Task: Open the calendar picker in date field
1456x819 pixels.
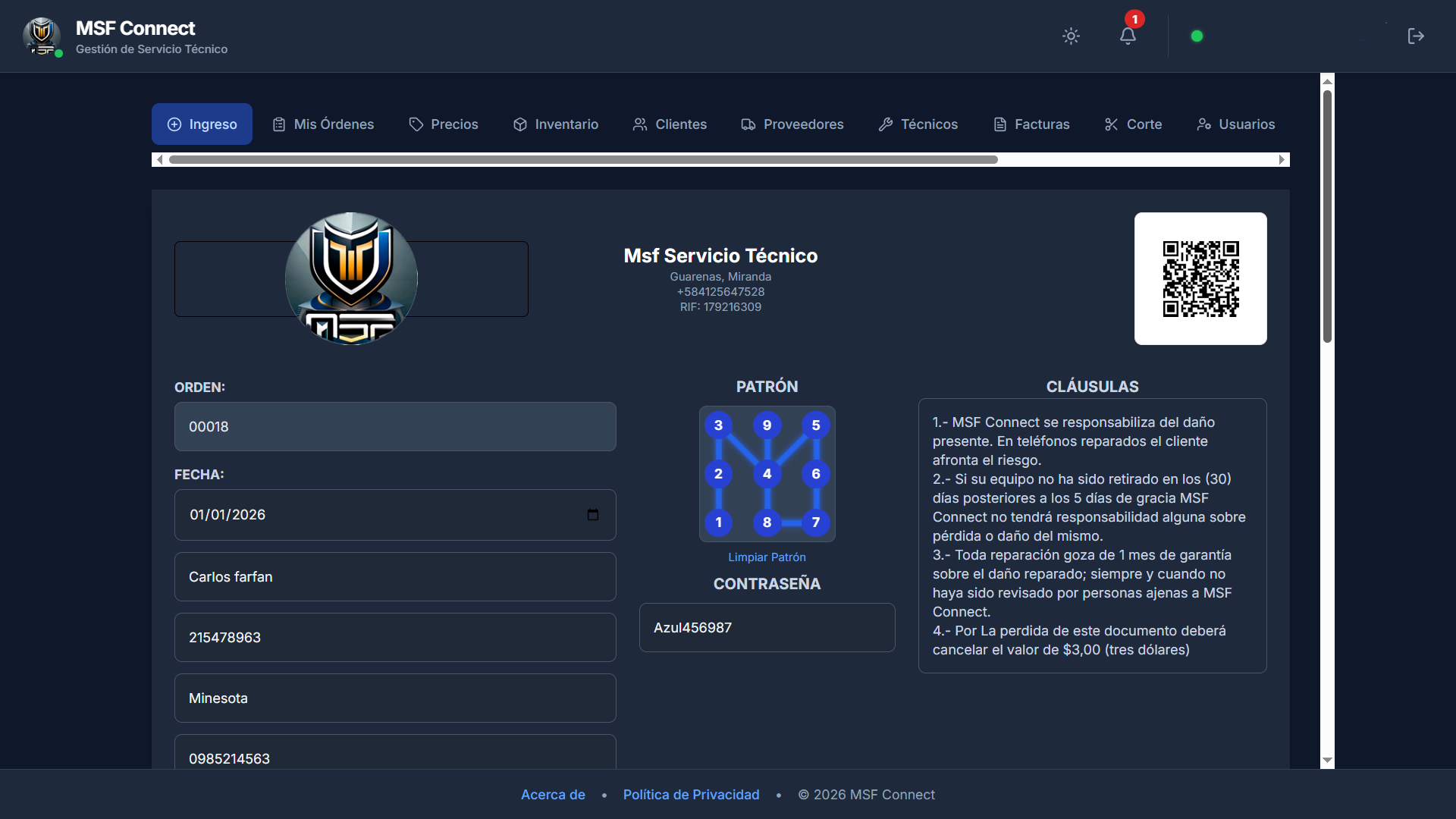Action: (593, 515)
